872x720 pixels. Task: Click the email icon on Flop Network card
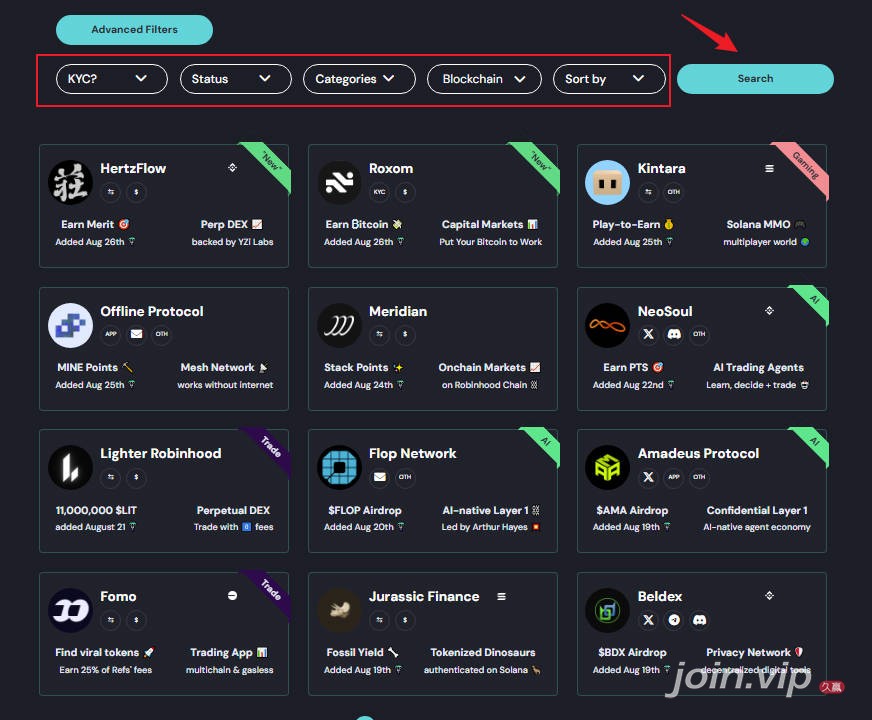coord(380,477)
